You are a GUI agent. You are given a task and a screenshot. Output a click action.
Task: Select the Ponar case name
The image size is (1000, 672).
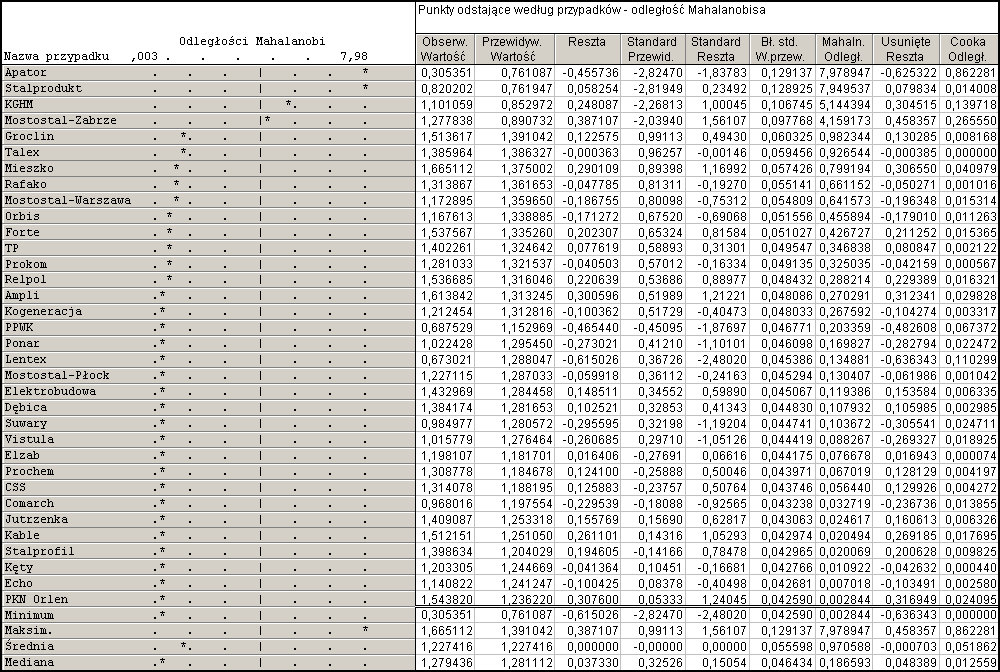[22, 343]
